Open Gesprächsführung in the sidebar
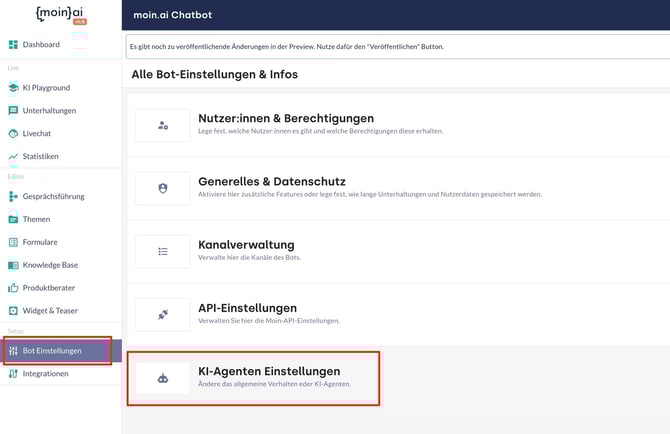 tap(53, 197)
